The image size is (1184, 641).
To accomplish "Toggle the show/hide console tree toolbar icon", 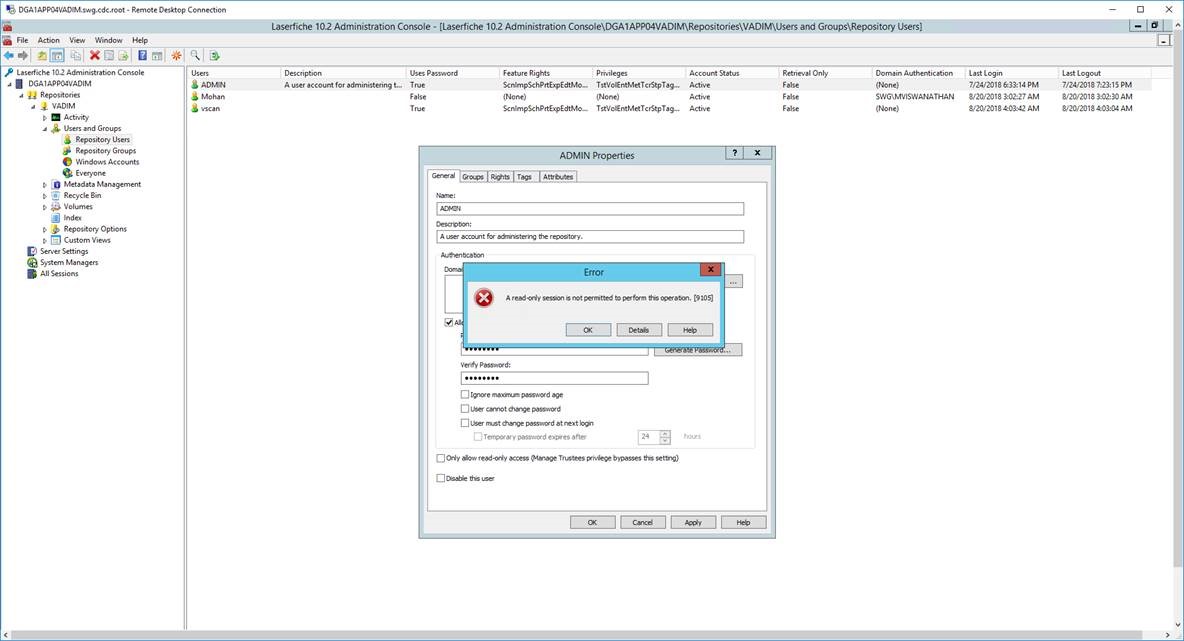I will pyautogui.click(x=57, y=56).
